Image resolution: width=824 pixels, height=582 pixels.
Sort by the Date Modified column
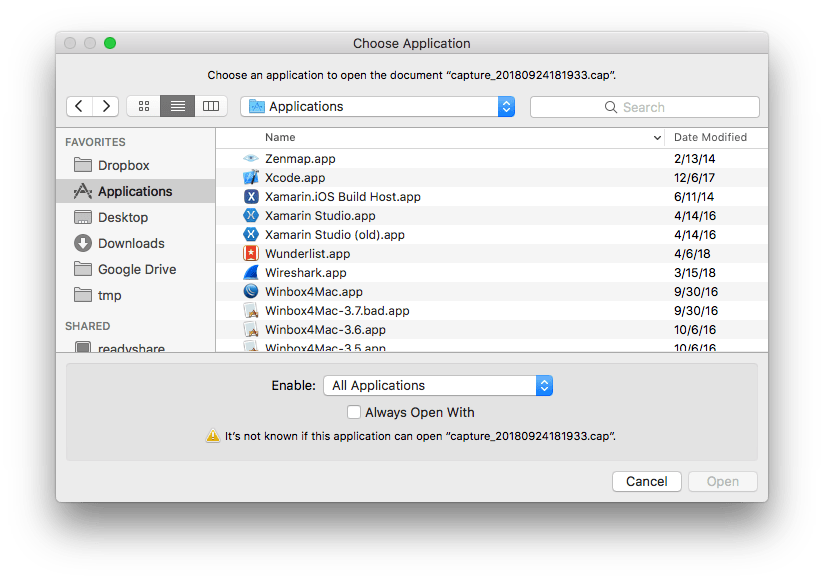point(710,137)
